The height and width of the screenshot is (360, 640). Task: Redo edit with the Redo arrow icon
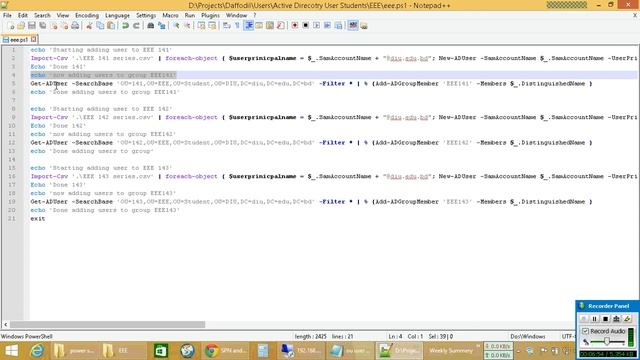point(136,26)
